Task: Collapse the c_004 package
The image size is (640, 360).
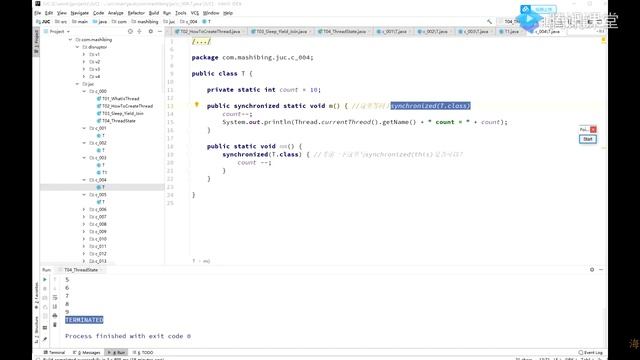Action: click(84, 180)
